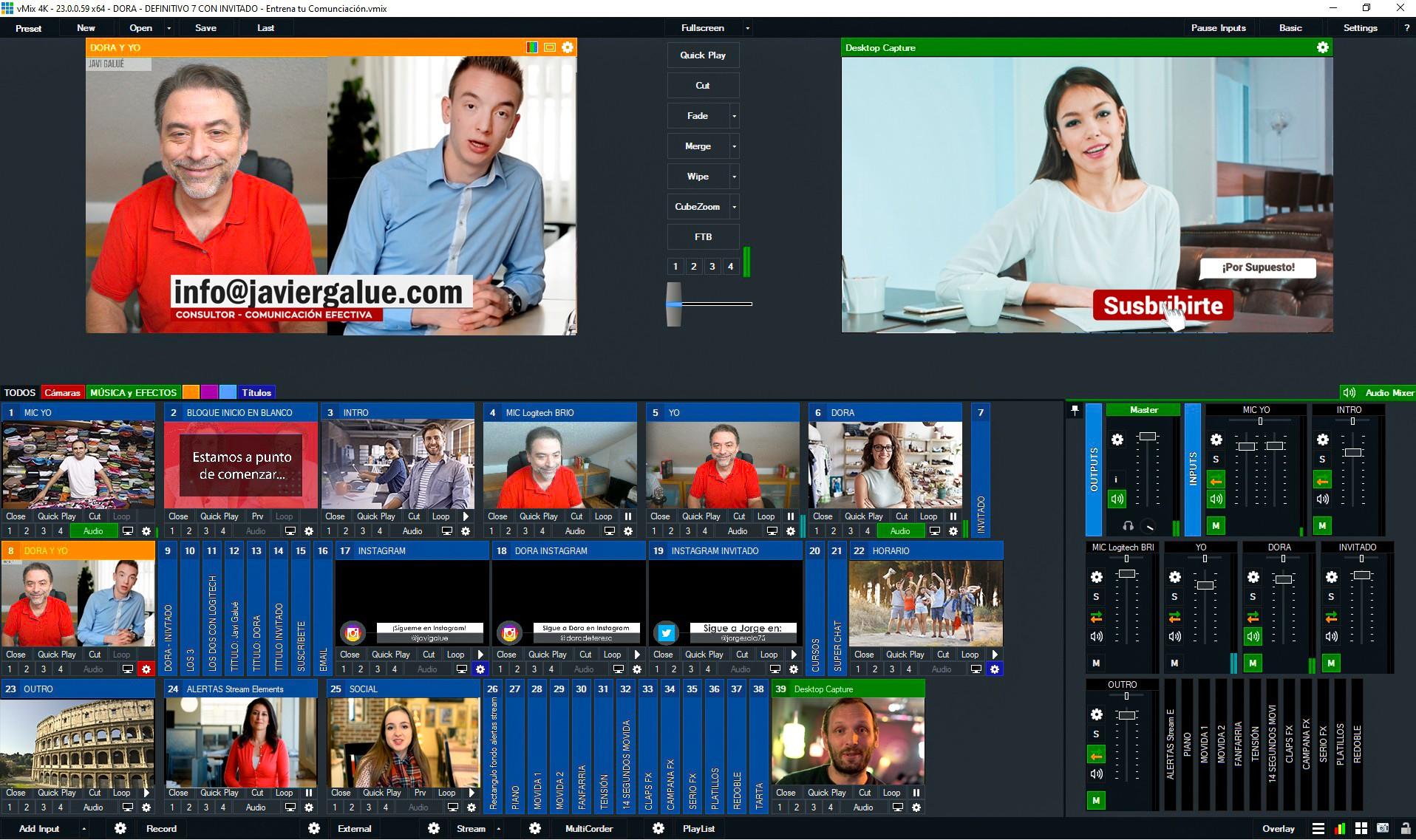Switch to the Cámaras category tab
The width and height of the screenshot is (1416, 840).
(62, 392)
